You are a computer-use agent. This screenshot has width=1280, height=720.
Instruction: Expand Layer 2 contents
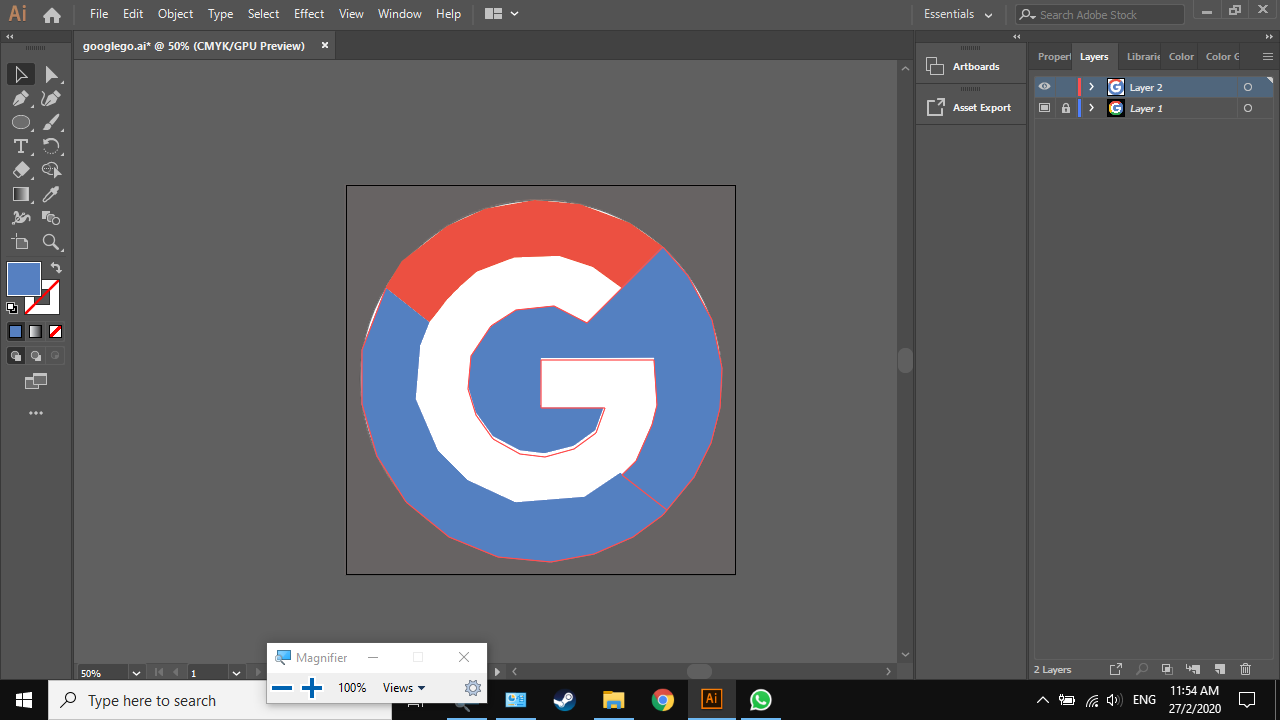[1091, 87]
